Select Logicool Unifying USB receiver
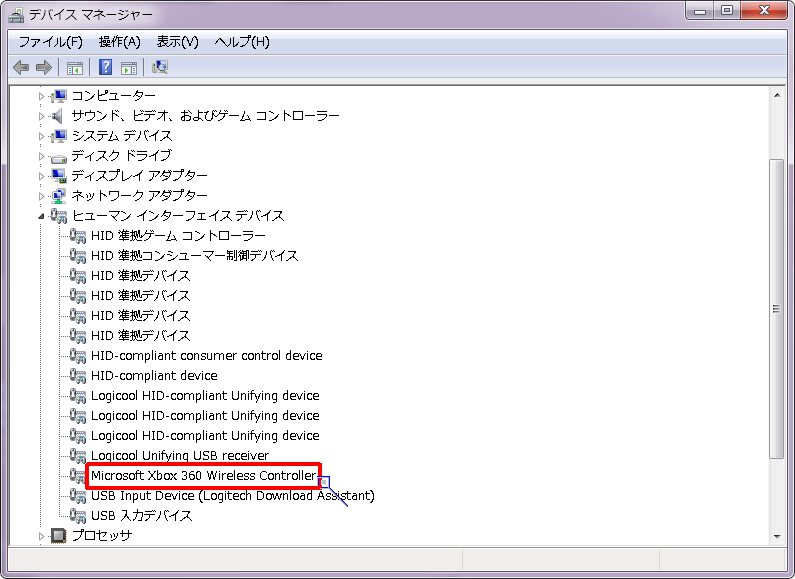This screenshot has height=579, width=795. [x=180, y=455]
